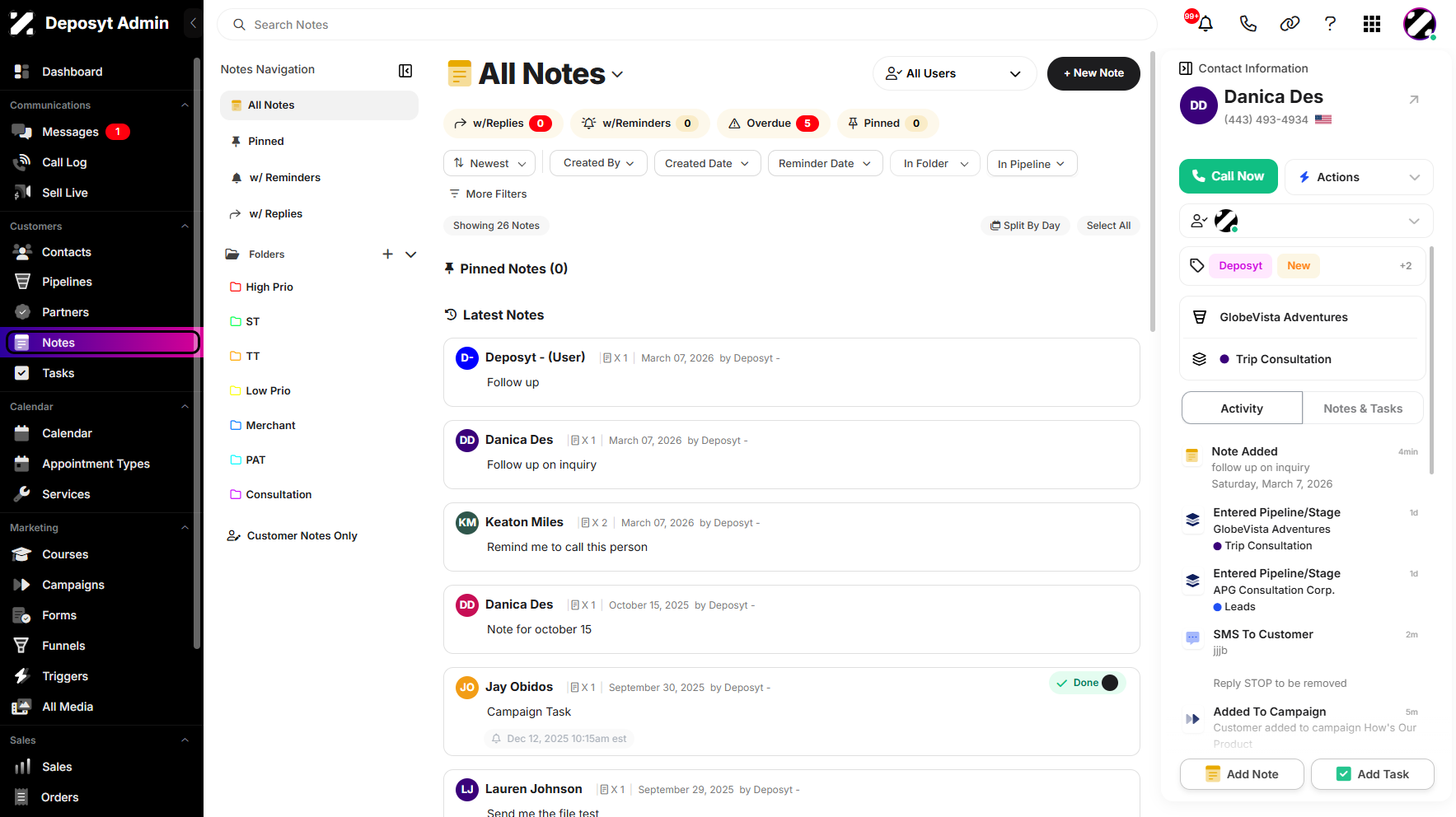1456x817 pixels.
Task: Add a new folder with plus icon
Action: pyautogui.click(x=387, y=254)
